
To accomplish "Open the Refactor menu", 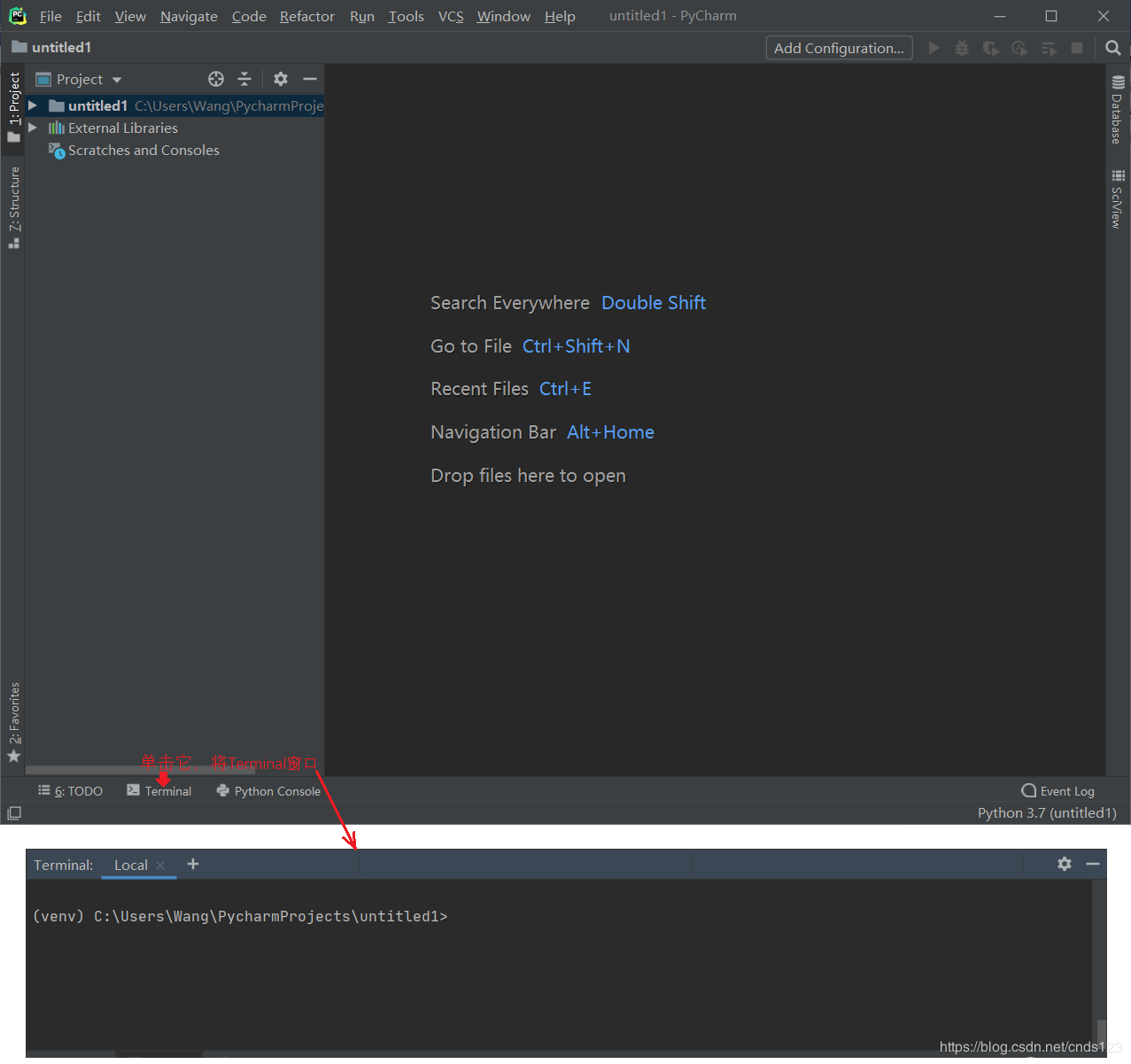I will click(307, 16).
